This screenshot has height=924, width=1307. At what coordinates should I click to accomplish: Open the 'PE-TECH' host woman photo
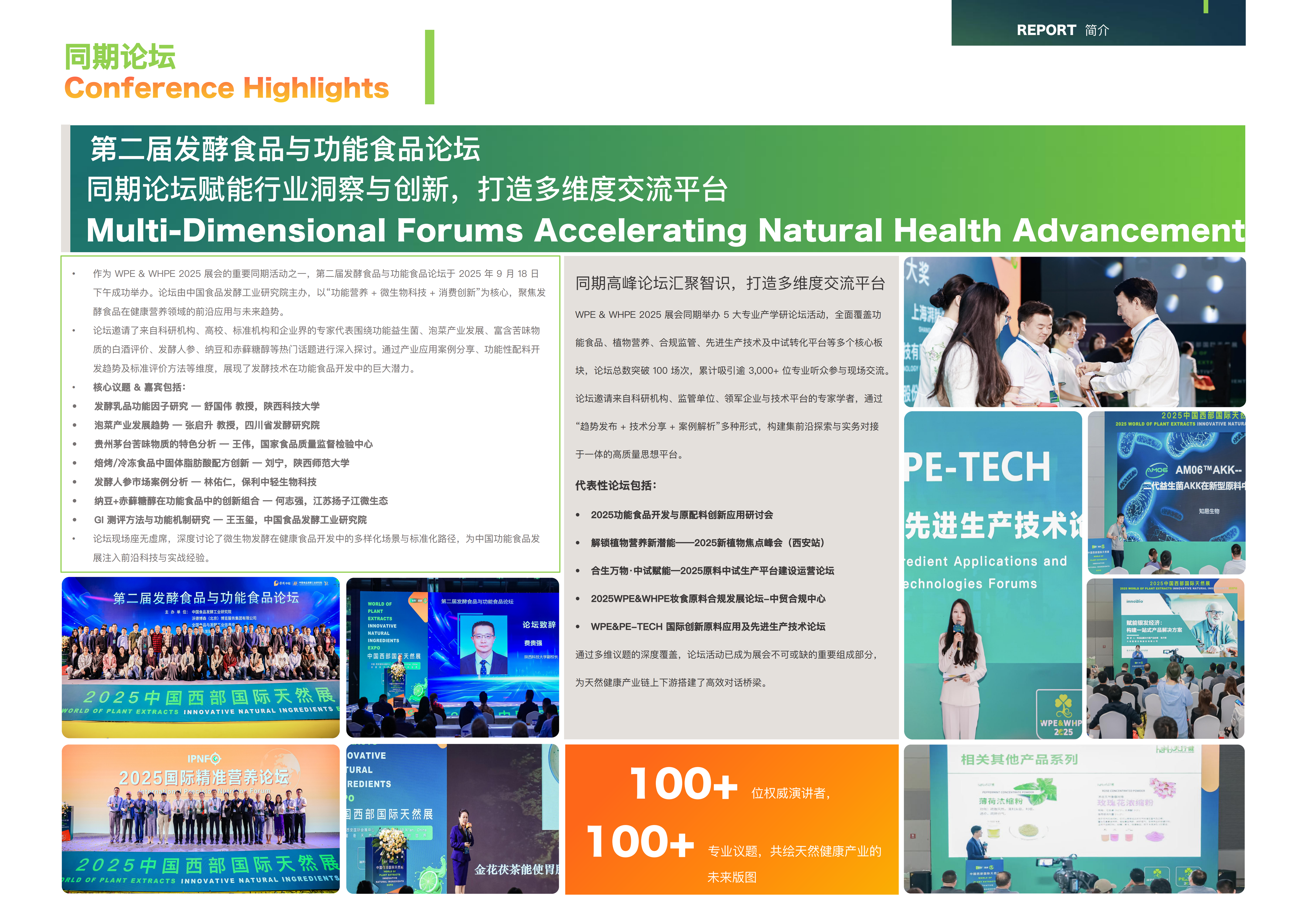993,575
